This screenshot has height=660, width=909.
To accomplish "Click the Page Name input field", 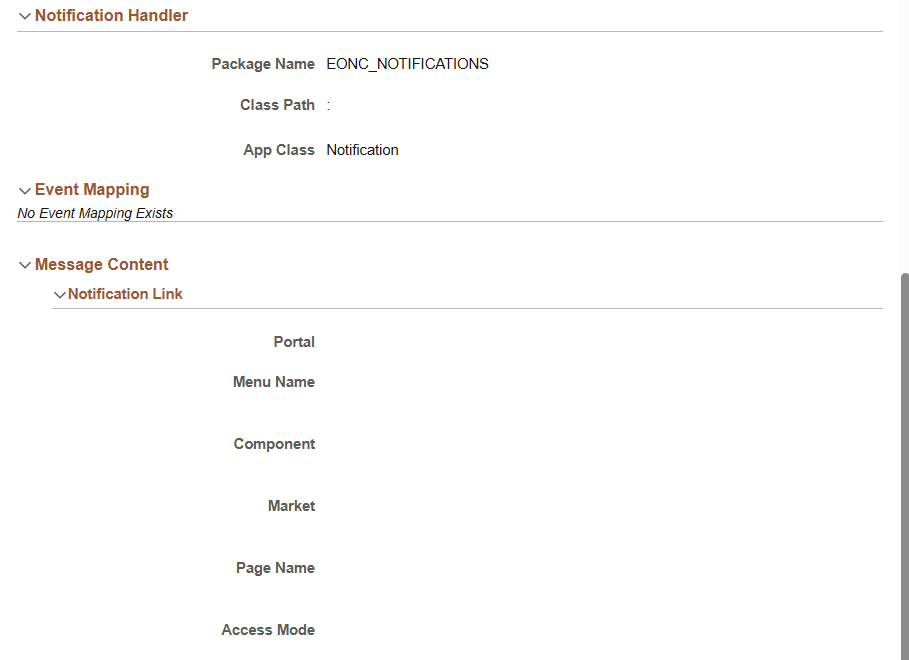I will coord(400,567).
